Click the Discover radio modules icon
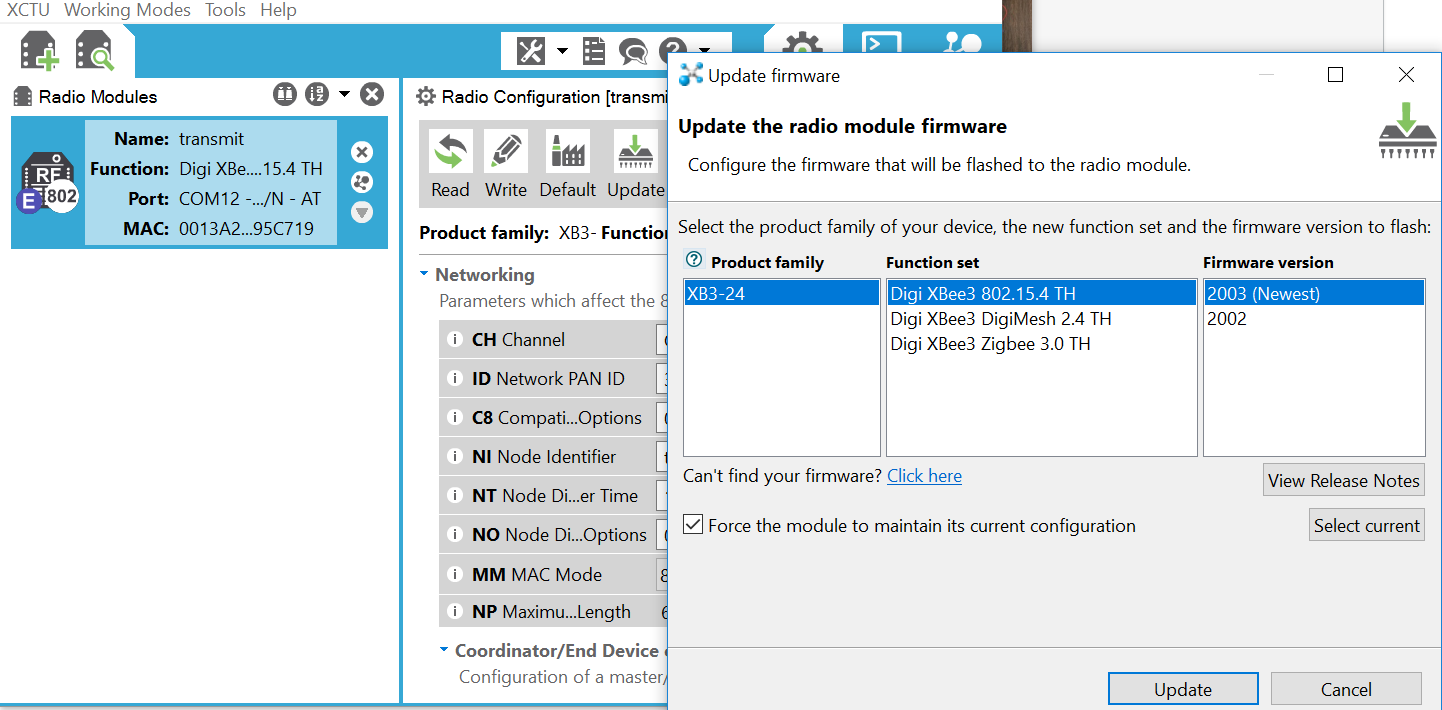The width and height of the screenshot is (1442, 710). coord(95,51)
